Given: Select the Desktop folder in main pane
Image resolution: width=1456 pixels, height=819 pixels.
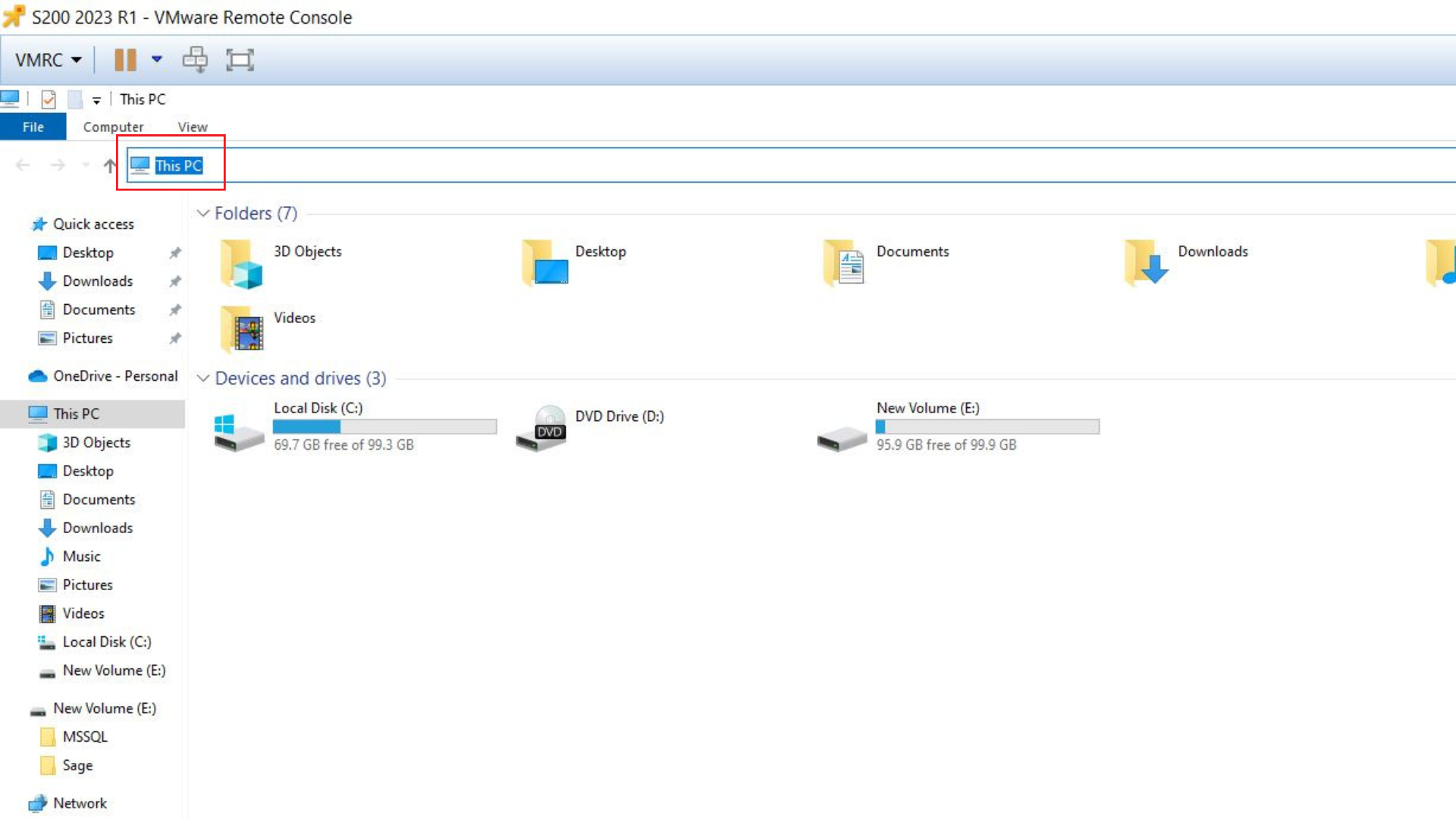Looking at the screenshot, I should [574, 262].
